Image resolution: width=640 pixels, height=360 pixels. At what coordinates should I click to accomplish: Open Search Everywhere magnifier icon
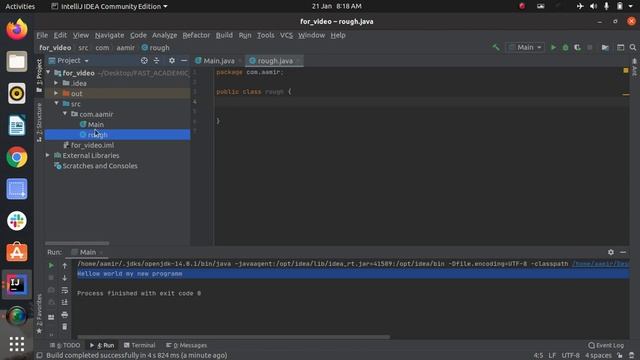(633, 47)
